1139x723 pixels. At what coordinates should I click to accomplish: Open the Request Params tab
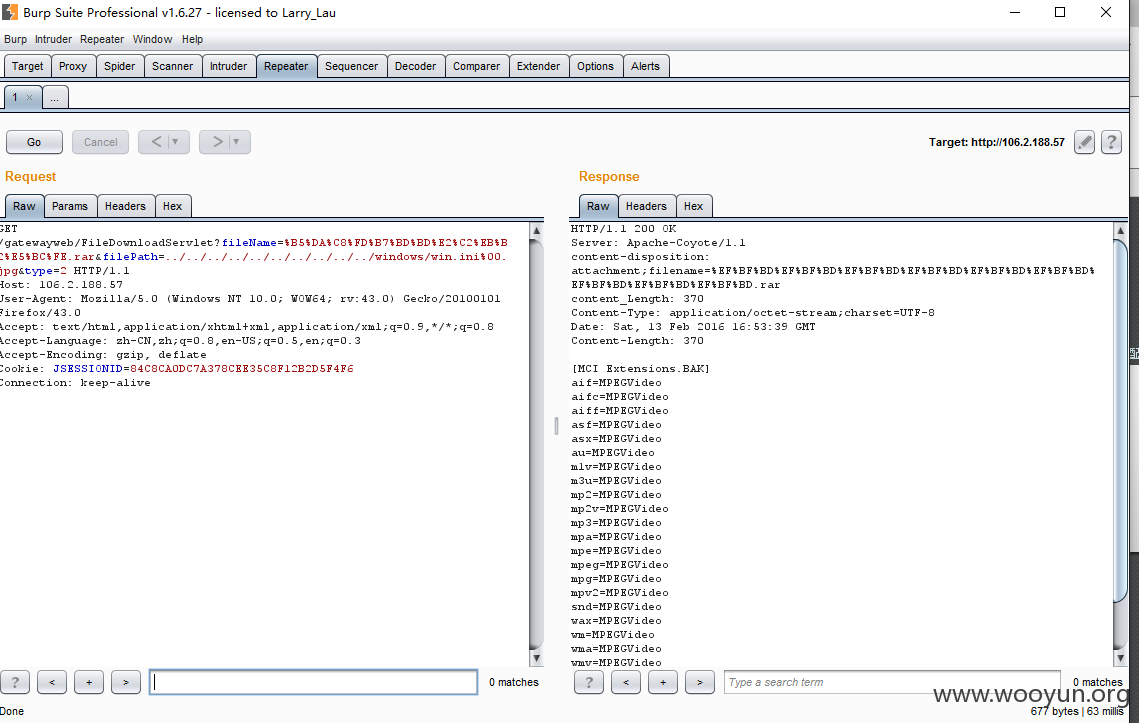click(x=70, y=206)
